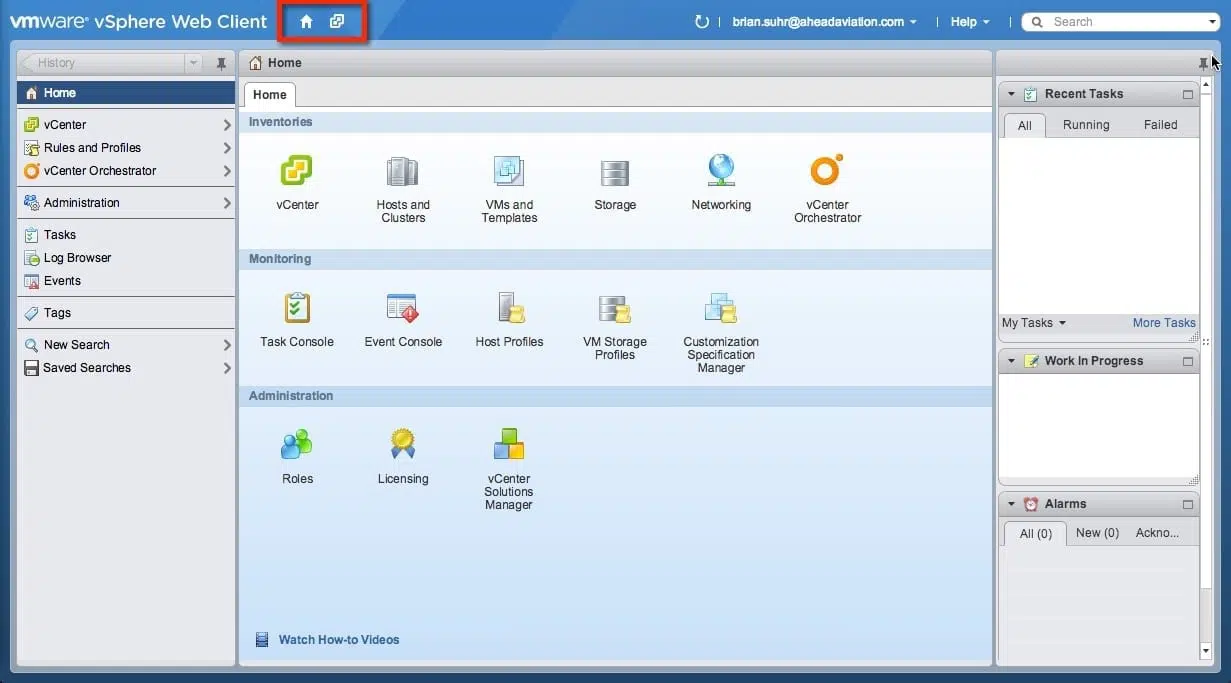Select Home in the navigator

126,93
